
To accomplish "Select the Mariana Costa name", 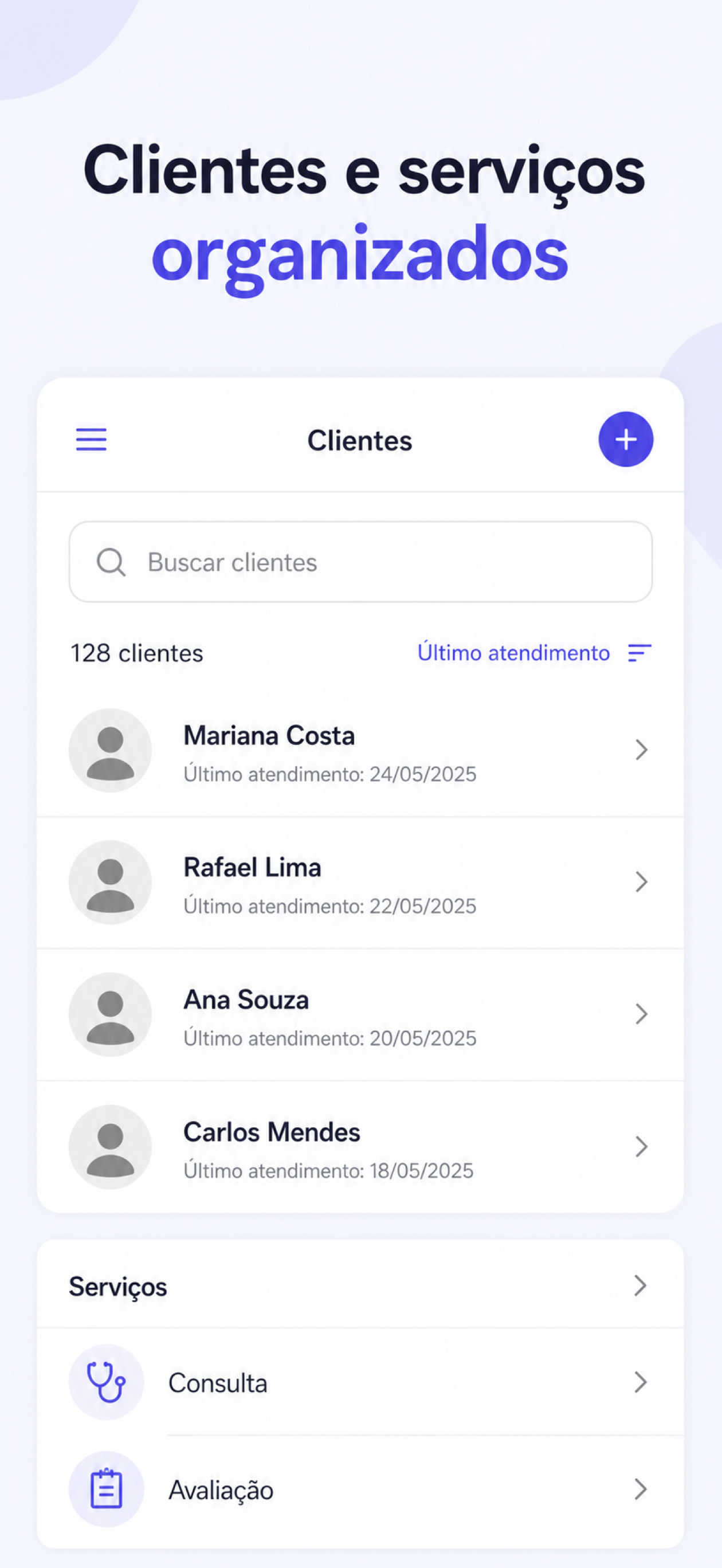I will [x=269, y=735].
